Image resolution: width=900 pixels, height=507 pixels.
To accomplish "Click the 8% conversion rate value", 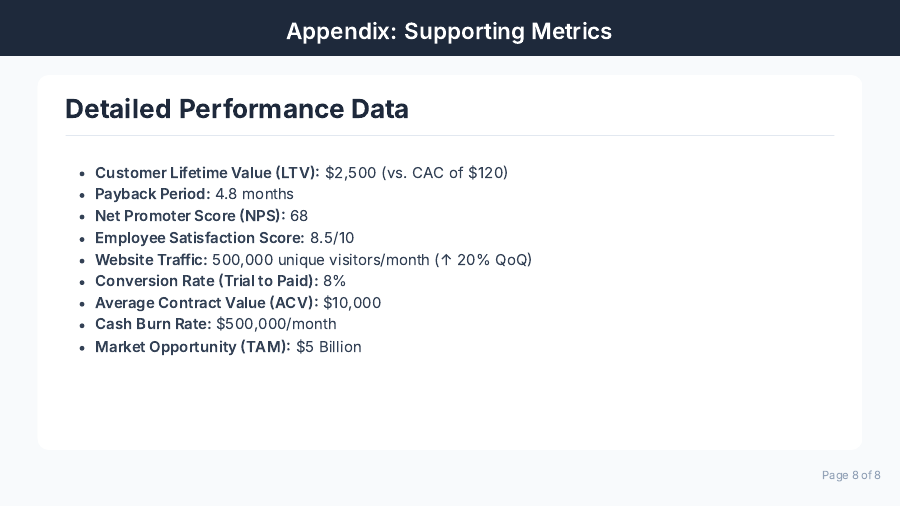I will [x=334, y=281].
